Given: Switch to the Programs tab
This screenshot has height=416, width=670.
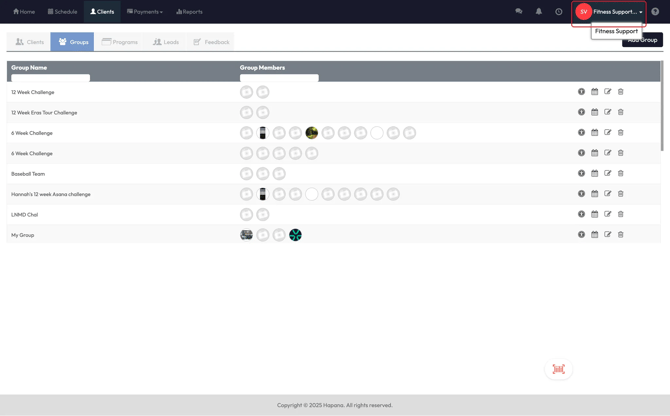Looking at the screenshot, I should [x=120, y=42].
